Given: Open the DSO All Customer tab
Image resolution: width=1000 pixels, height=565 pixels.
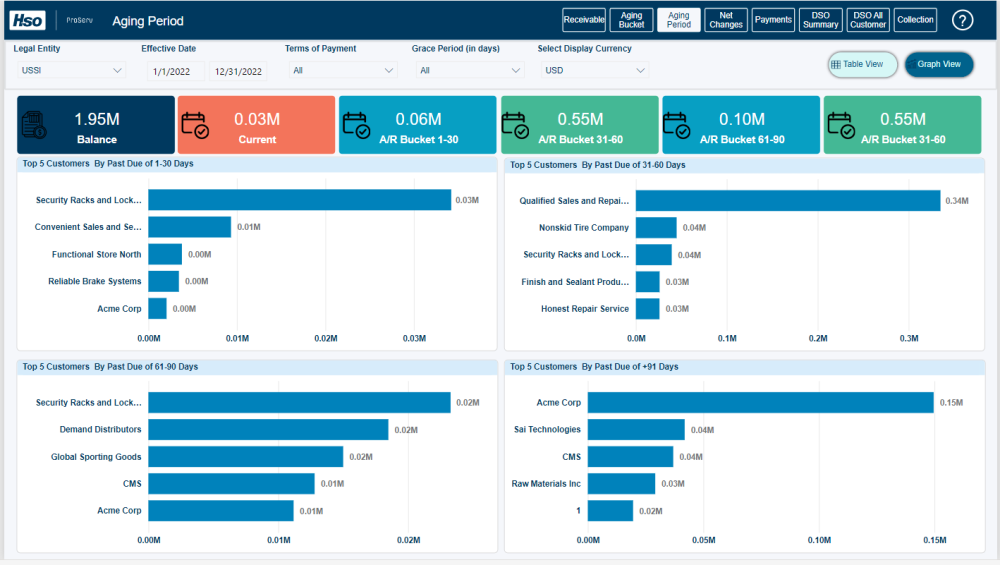Looking at the screenshot, I should pos(868,20).
